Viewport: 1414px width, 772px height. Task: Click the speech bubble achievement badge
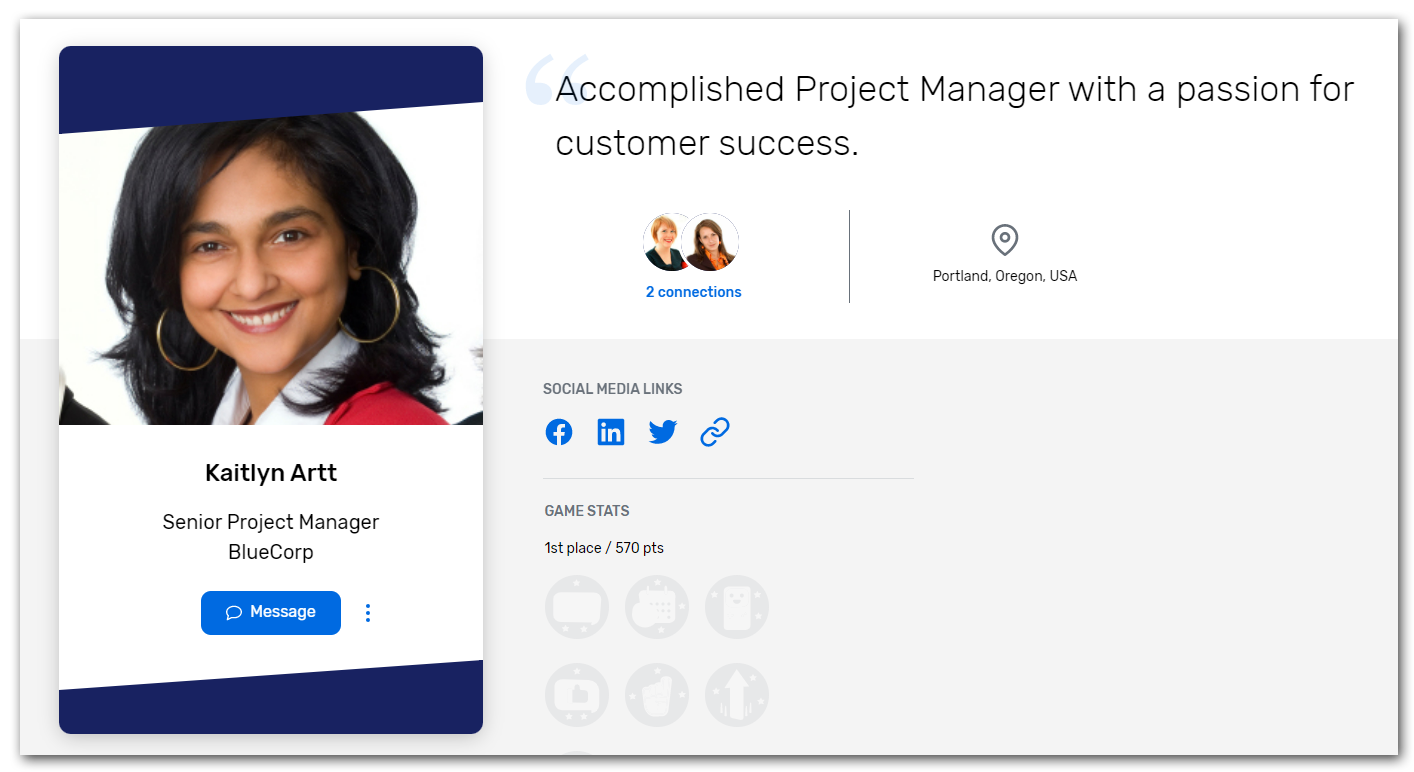[x=577, y=607]
